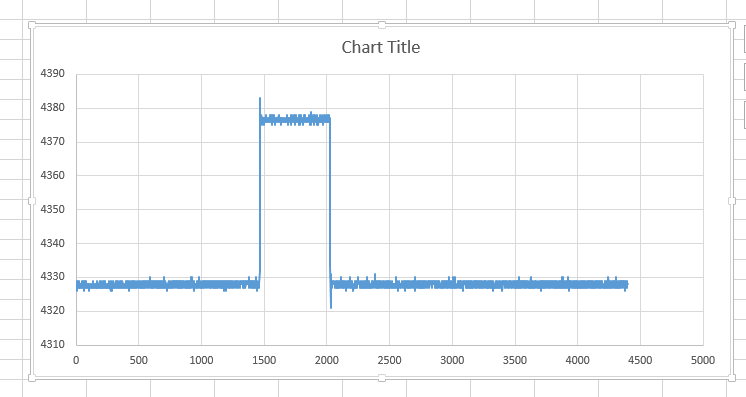Click the 4350 vertical axis label
Viewport: 746px width, 397px height.
52,208
